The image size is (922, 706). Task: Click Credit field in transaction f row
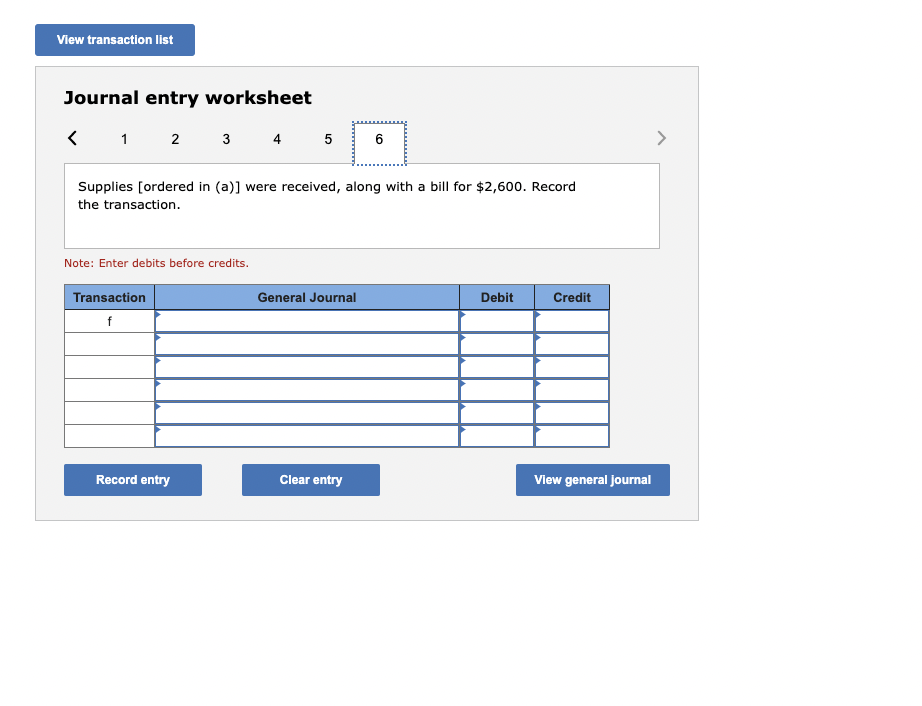[572, 321]
